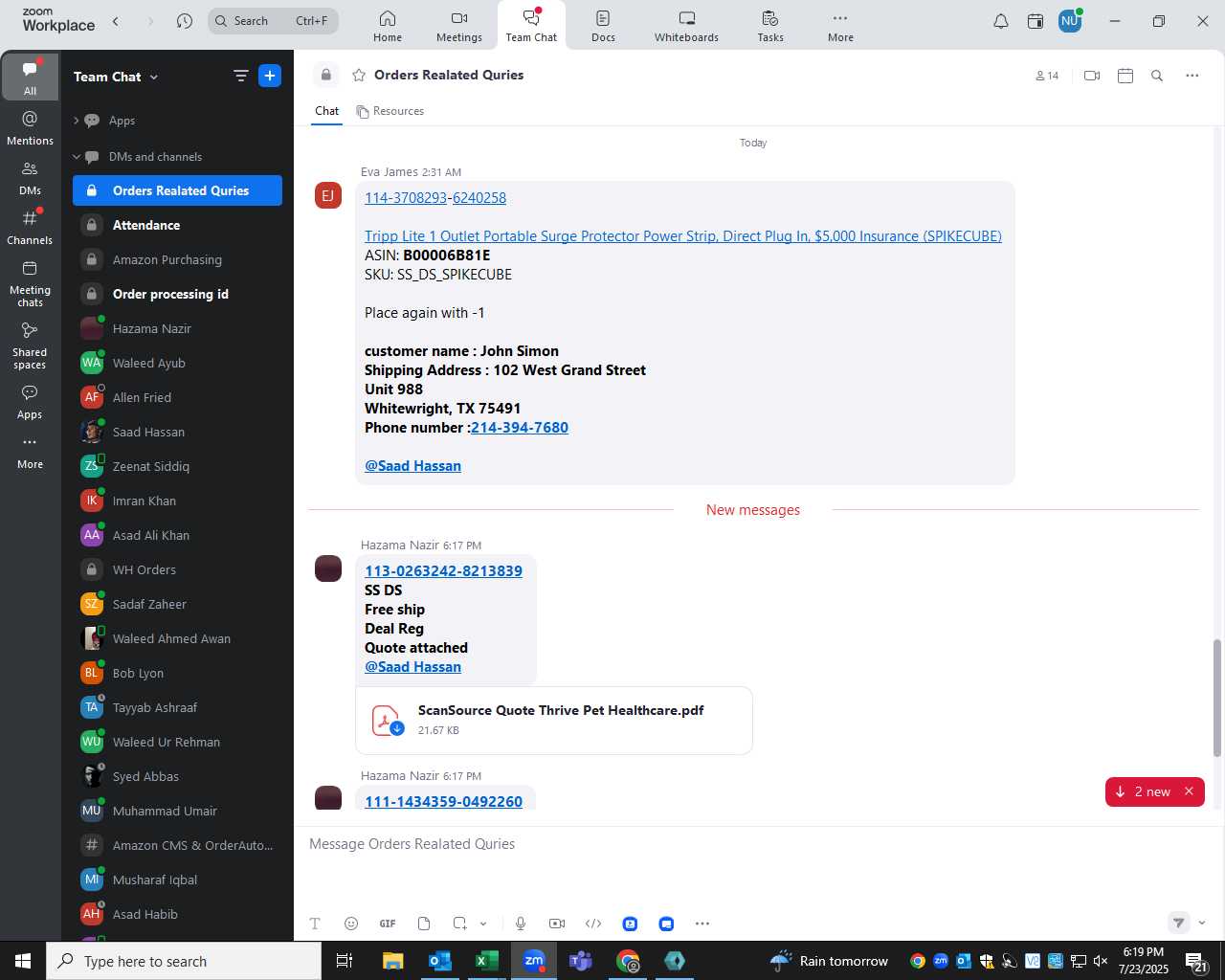Open the Tasks tab

770,26
